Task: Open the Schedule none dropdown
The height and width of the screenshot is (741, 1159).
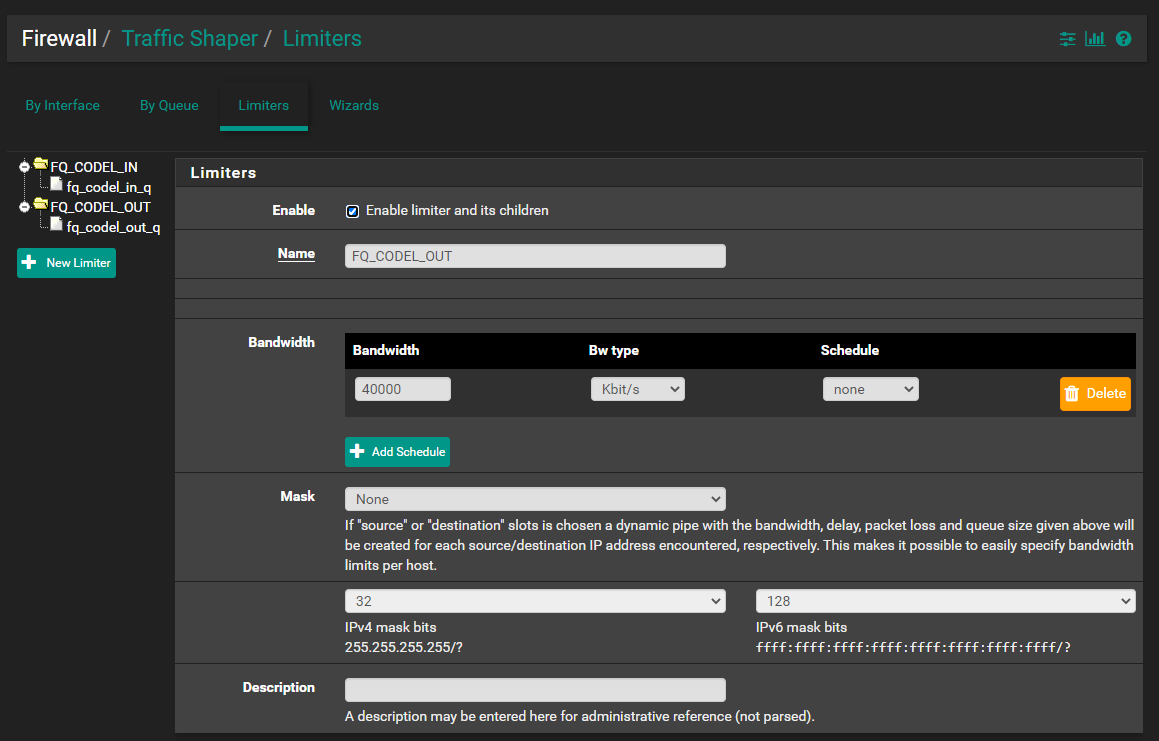Action: pyautogui.click(x=871, y=389)
